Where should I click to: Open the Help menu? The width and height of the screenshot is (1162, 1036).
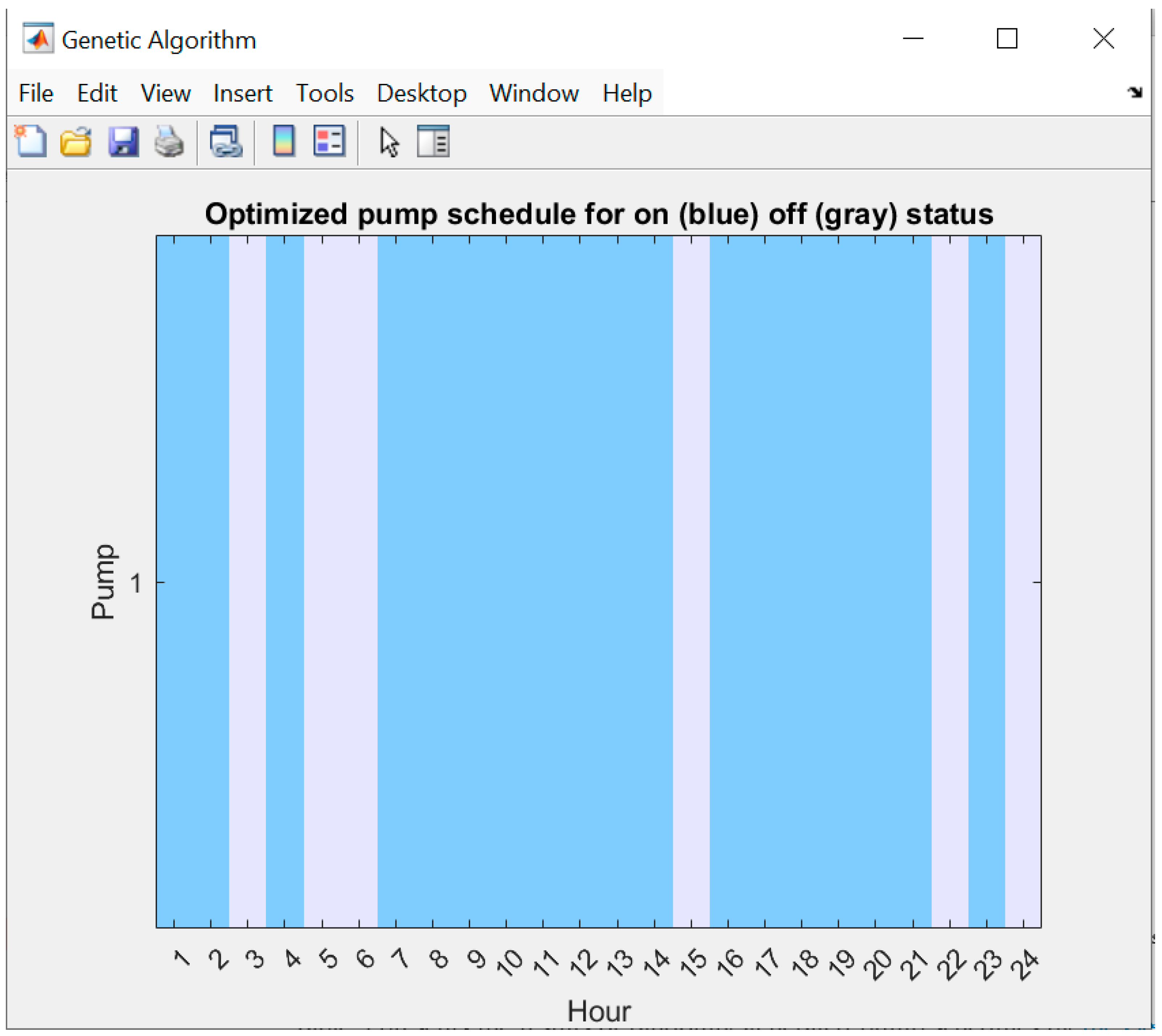[627, 93]
